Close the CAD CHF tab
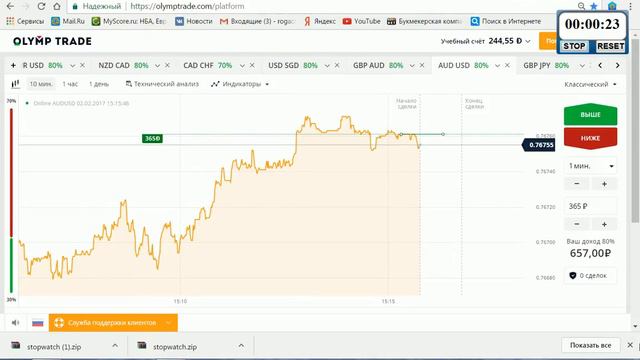Screen dimensions: 640x360 tap(252, 65)
